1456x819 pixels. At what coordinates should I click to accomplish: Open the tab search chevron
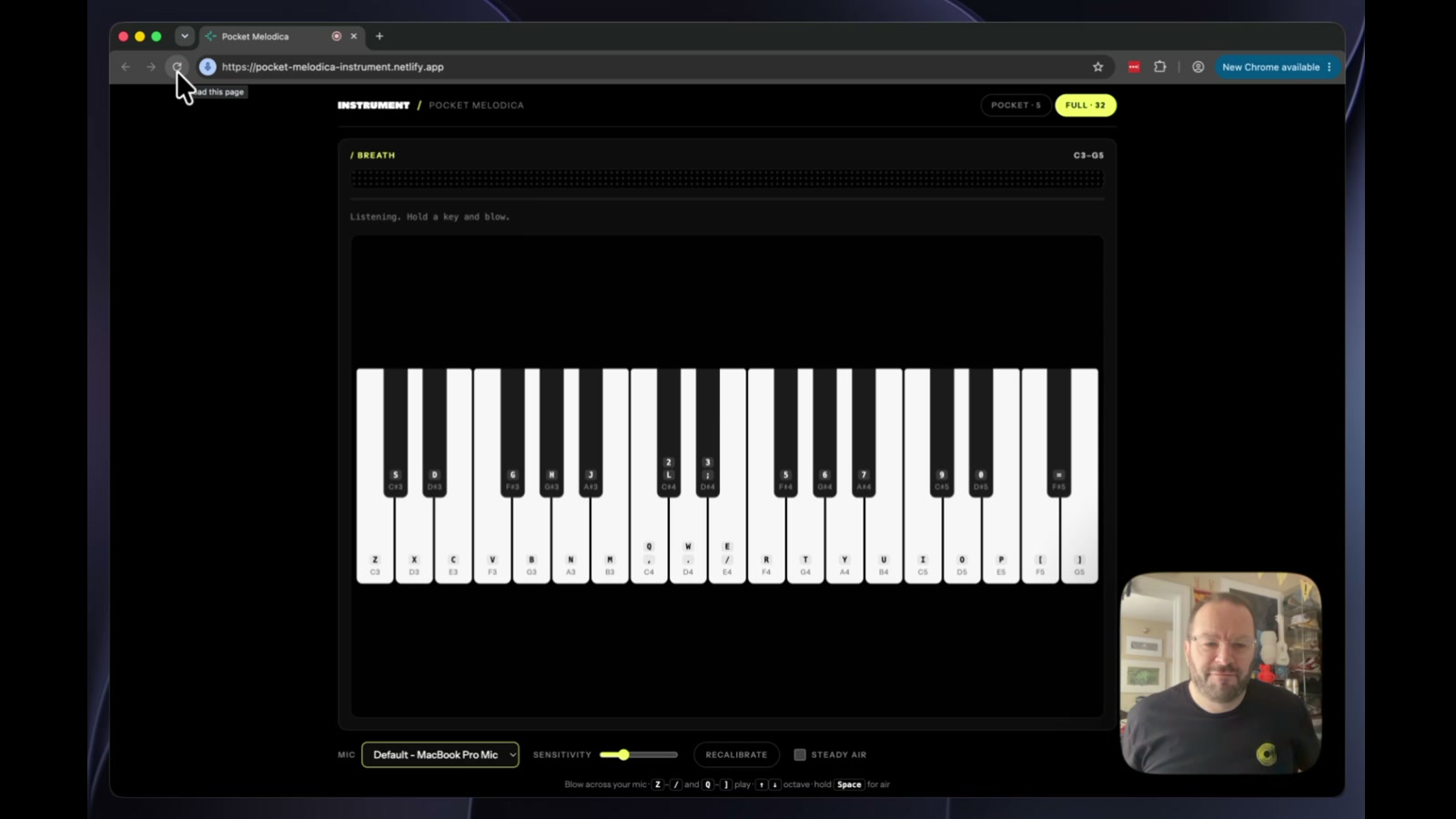click(185, 36)
